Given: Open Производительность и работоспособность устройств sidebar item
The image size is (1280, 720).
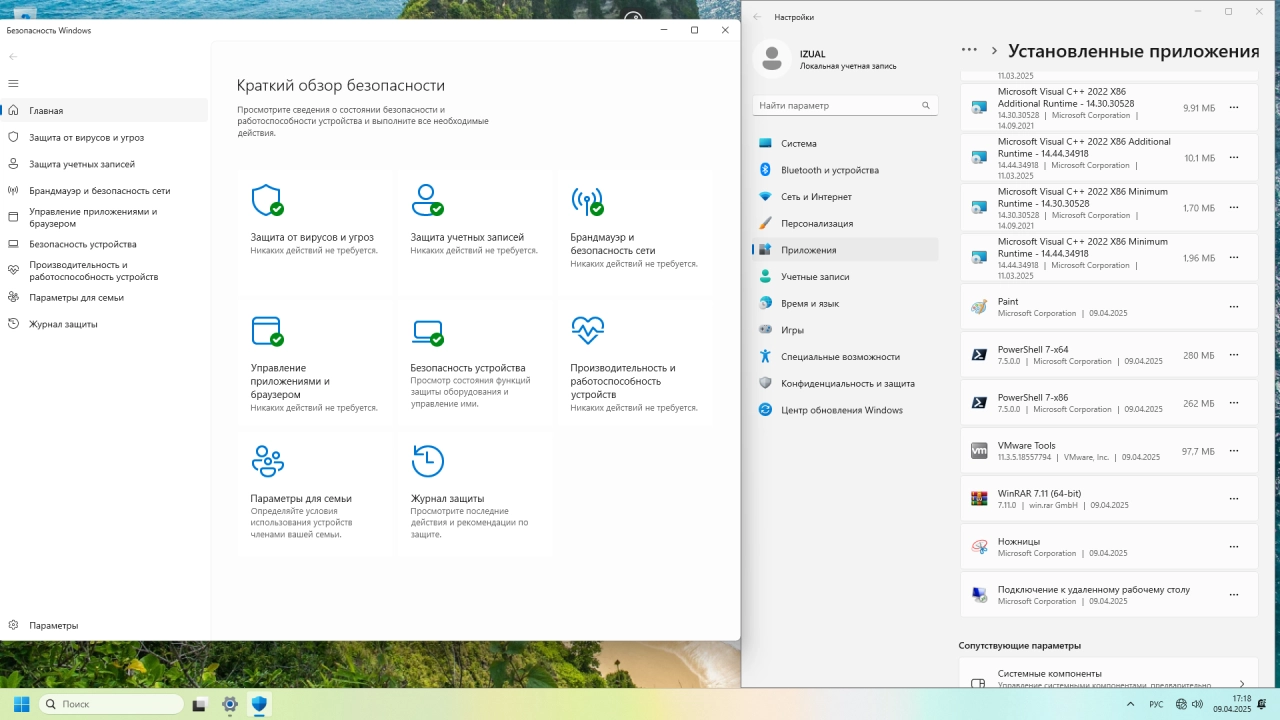Looking at the screenshot, I should tap(104, 270).
